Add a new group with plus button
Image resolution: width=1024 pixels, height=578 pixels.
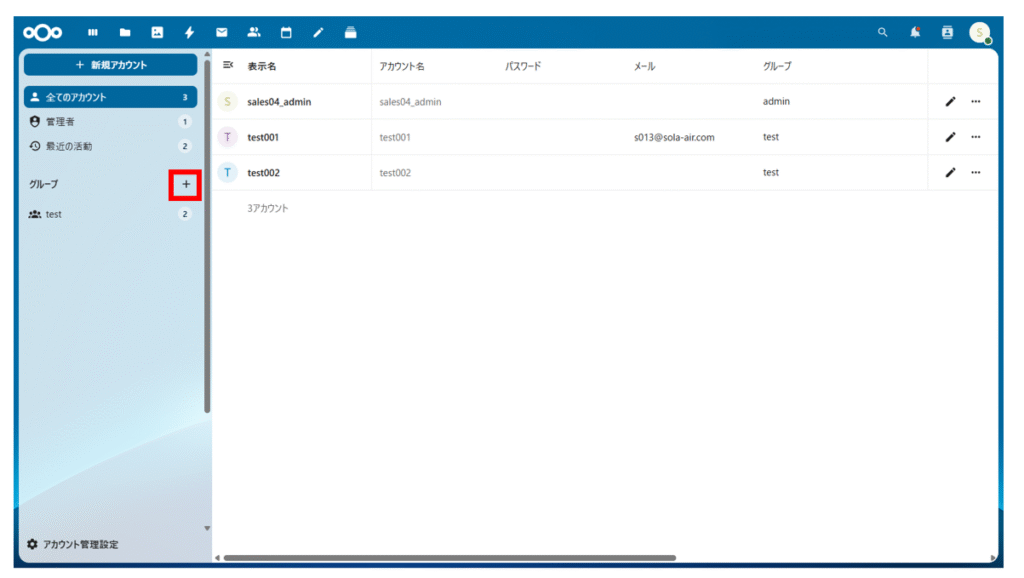pos(185,185)
